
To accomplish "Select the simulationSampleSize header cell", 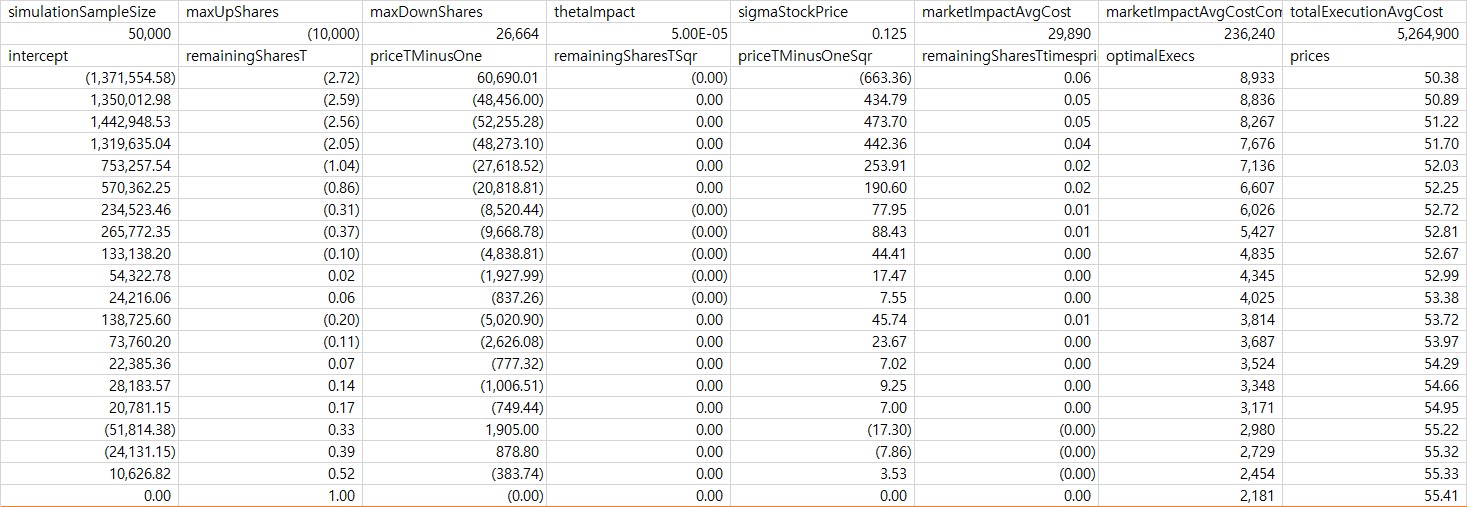I will coord(90,12).
